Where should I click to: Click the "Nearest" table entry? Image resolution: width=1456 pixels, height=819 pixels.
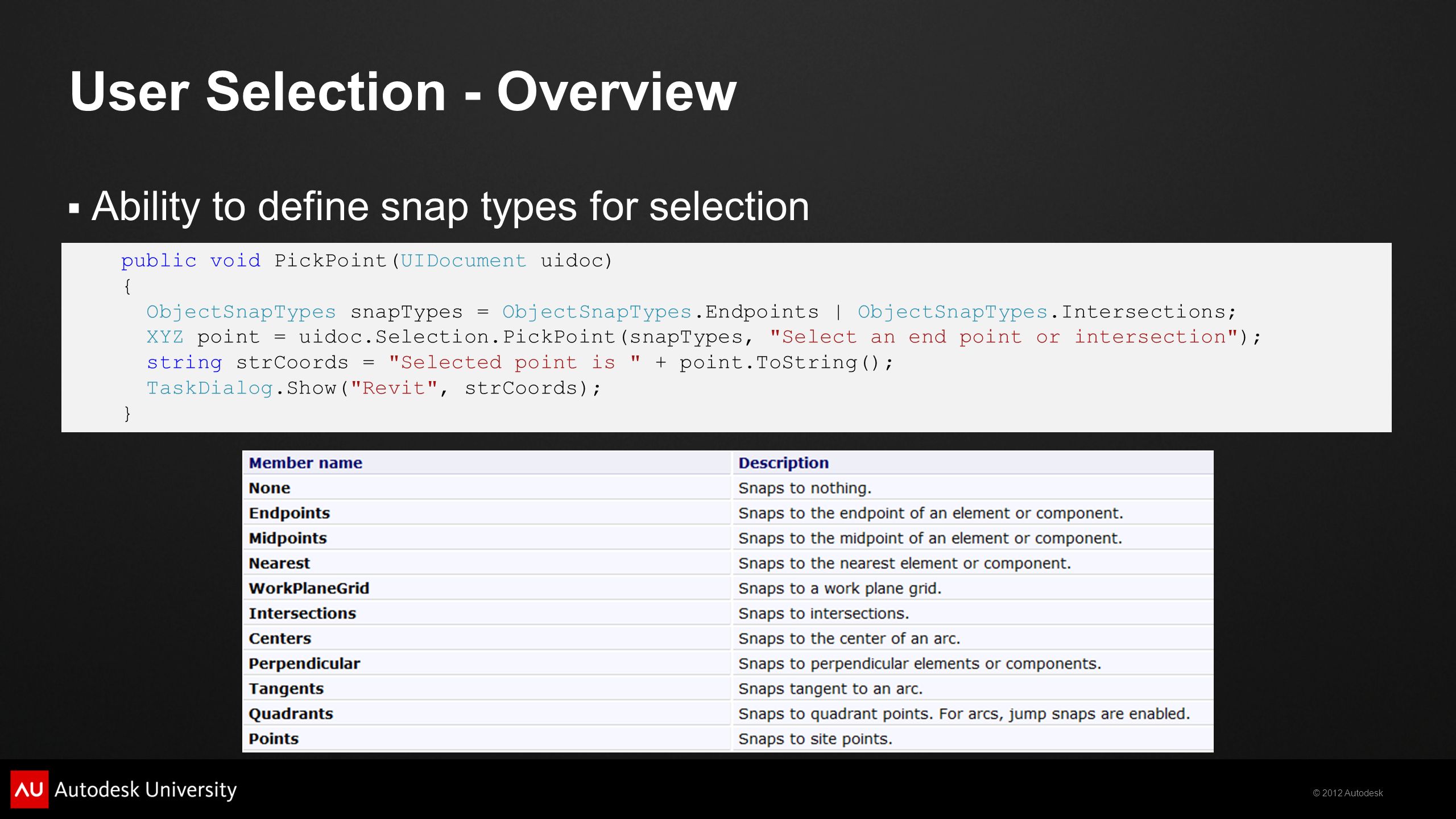click(x=279, y=563)
